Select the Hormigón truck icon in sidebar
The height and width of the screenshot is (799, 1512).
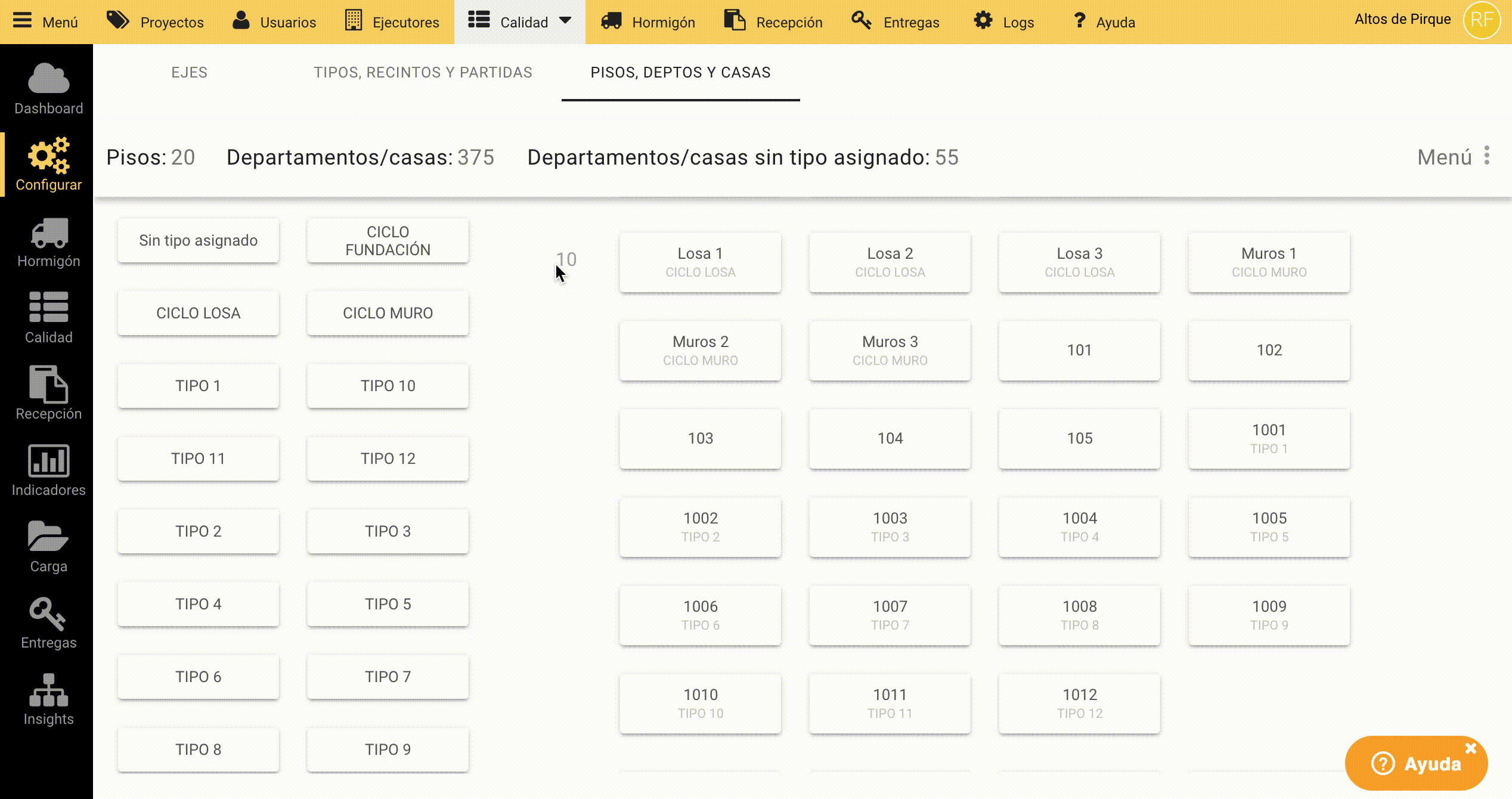[48, 233]
